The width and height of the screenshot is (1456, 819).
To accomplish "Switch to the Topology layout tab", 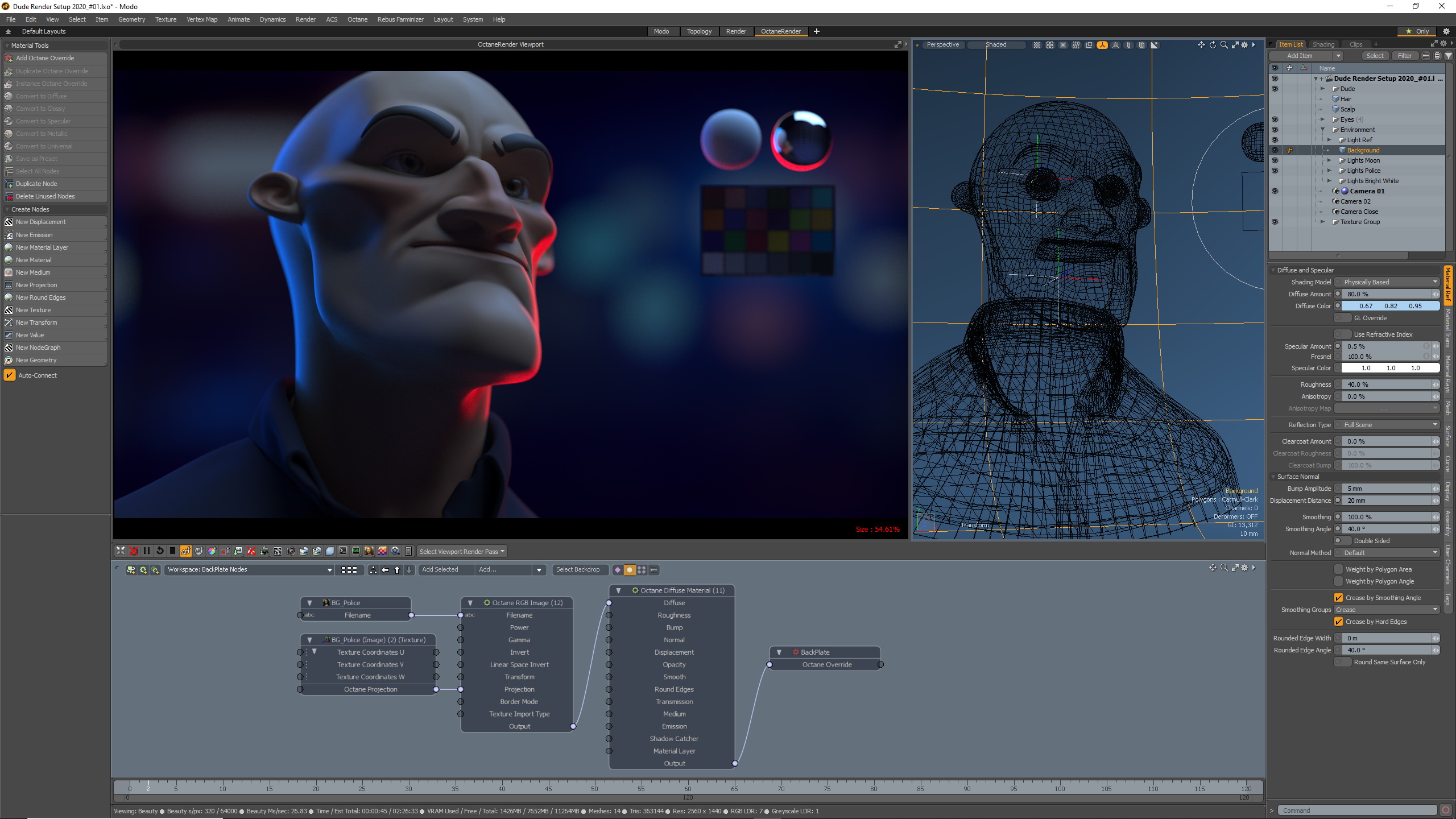I will click(x=698, y=31).
